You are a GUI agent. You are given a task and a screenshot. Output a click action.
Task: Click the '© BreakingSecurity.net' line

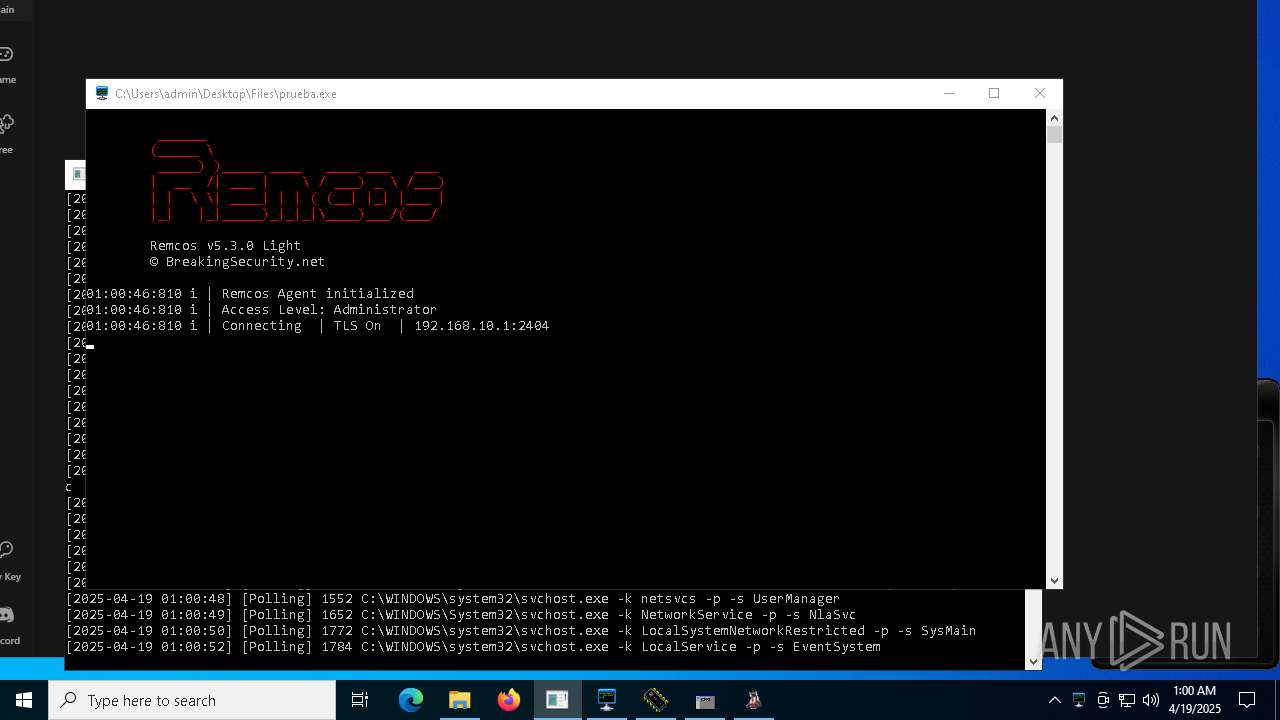pyautogui.click(x=237, y=261)
